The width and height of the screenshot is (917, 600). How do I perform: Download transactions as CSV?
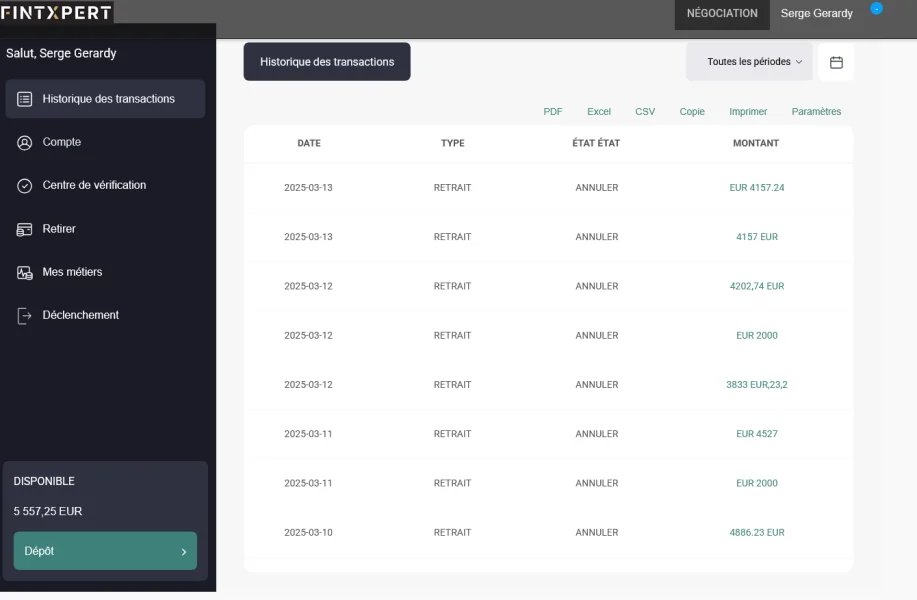(x=645, y=112)
